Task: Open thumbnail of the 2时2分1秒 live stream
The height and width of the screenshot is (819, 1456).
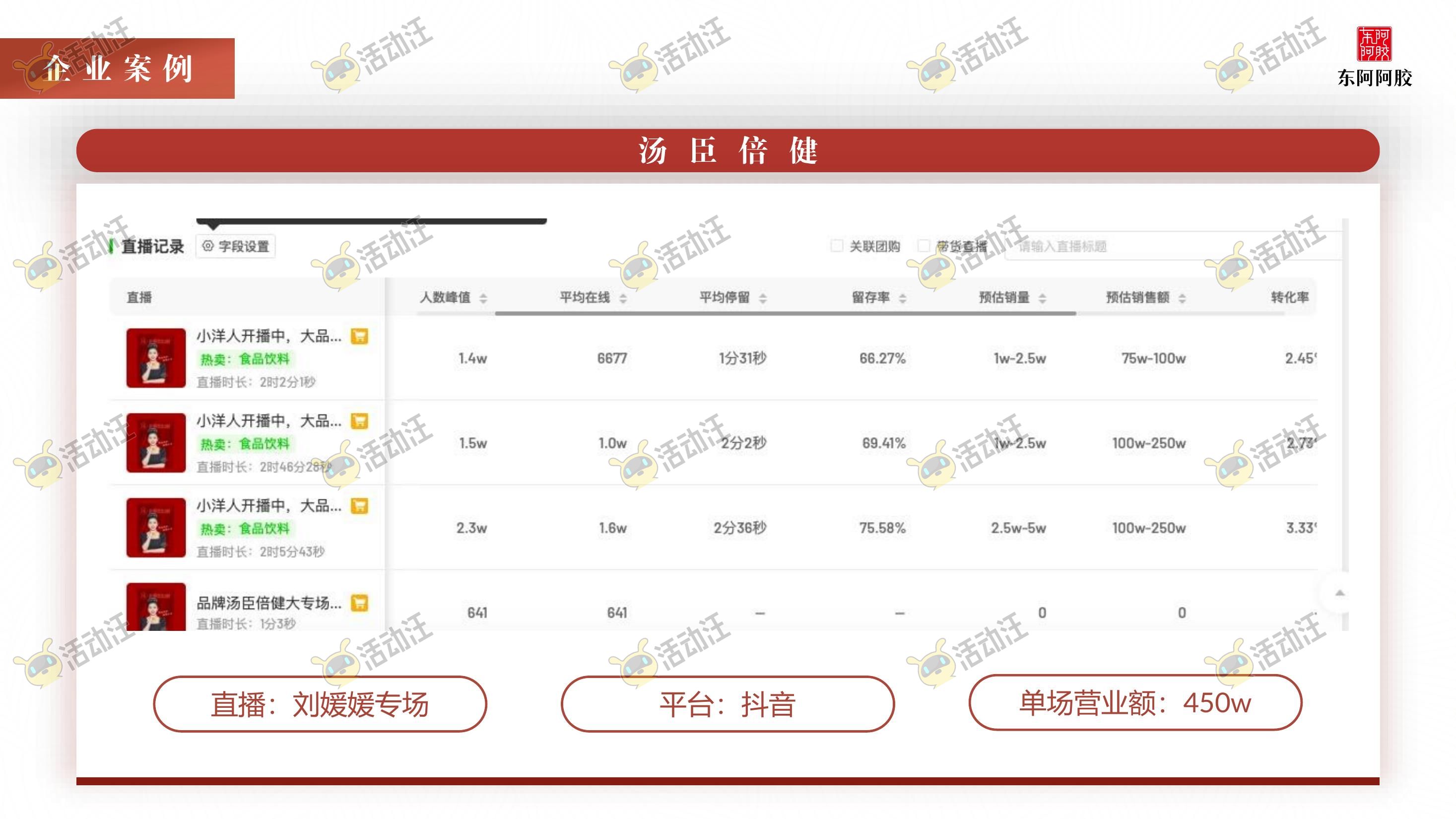Action: point(156,358)
